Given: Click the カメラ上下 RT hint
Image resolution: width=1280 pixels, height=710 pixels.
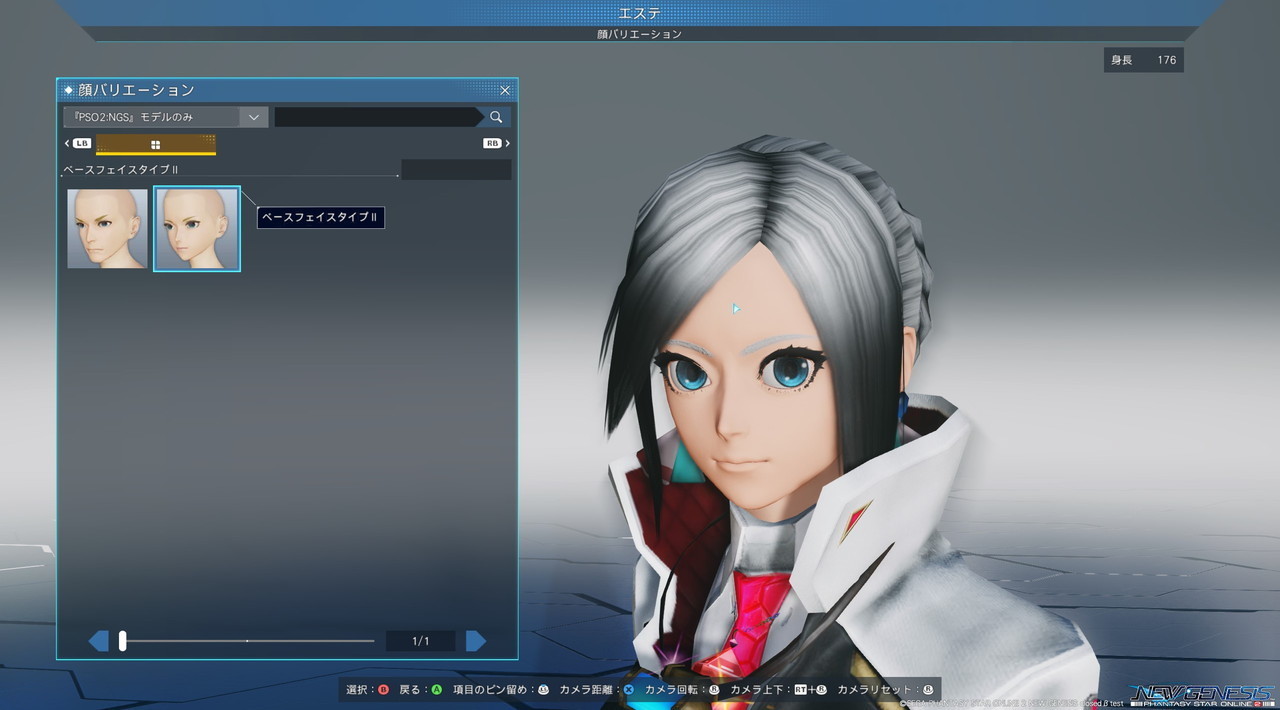Looking at the screenshot, I should (778, 690).
